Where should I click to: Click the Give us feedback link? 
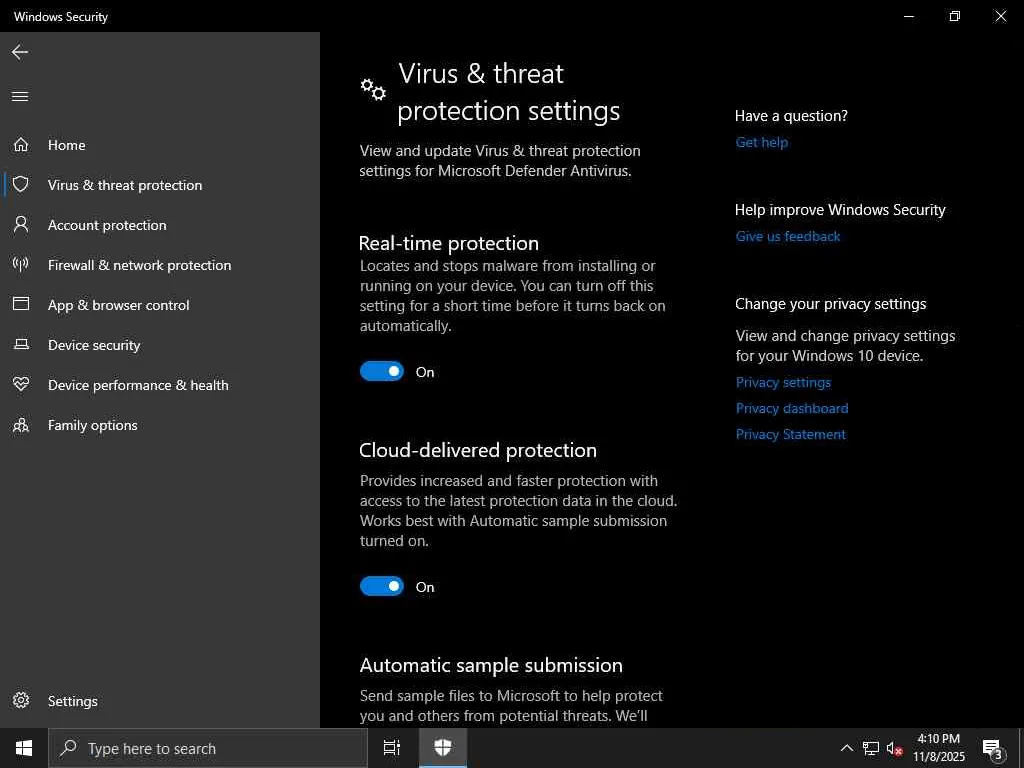[x=788, y=236]
